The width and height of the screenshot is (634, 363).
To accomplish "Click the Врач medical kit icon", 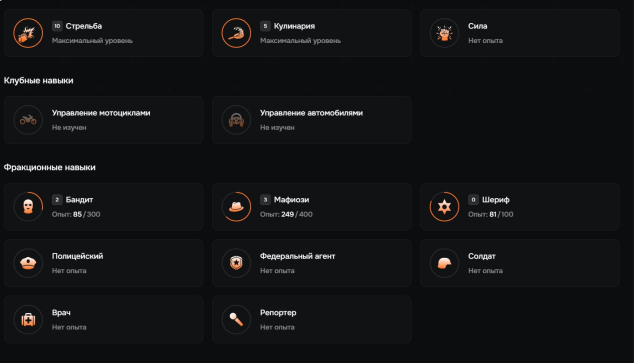I will pos(28,320).
